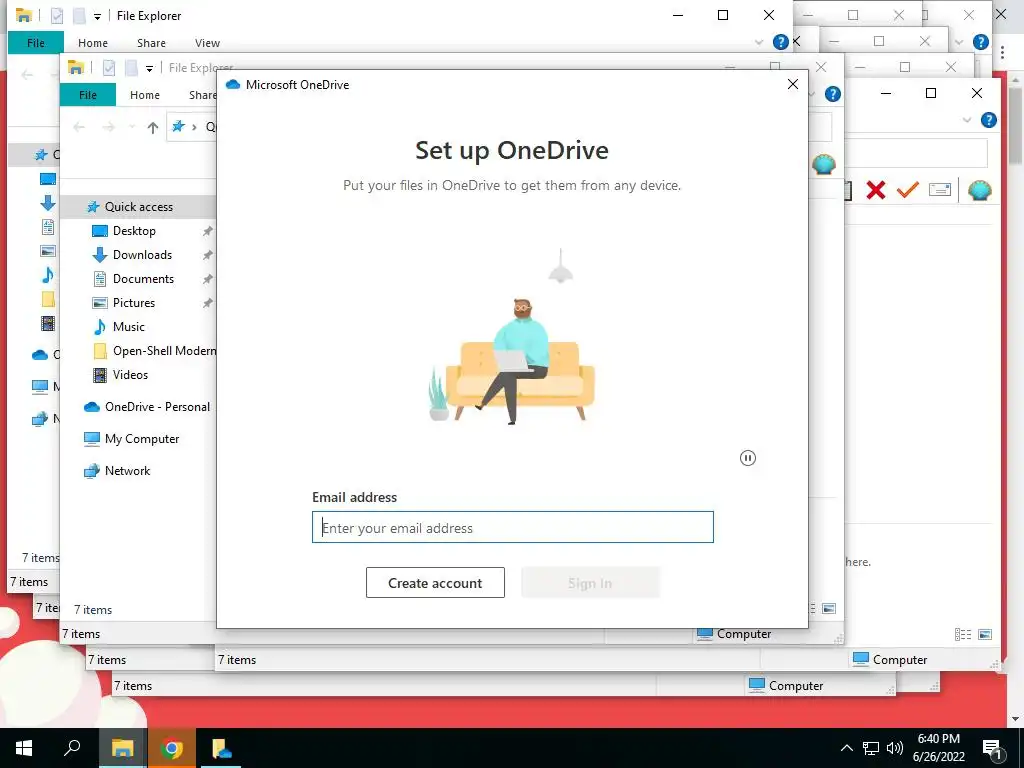
Task: Click the pin icon beside Documents
Action: pyautogui.click(x=207, y=279)
